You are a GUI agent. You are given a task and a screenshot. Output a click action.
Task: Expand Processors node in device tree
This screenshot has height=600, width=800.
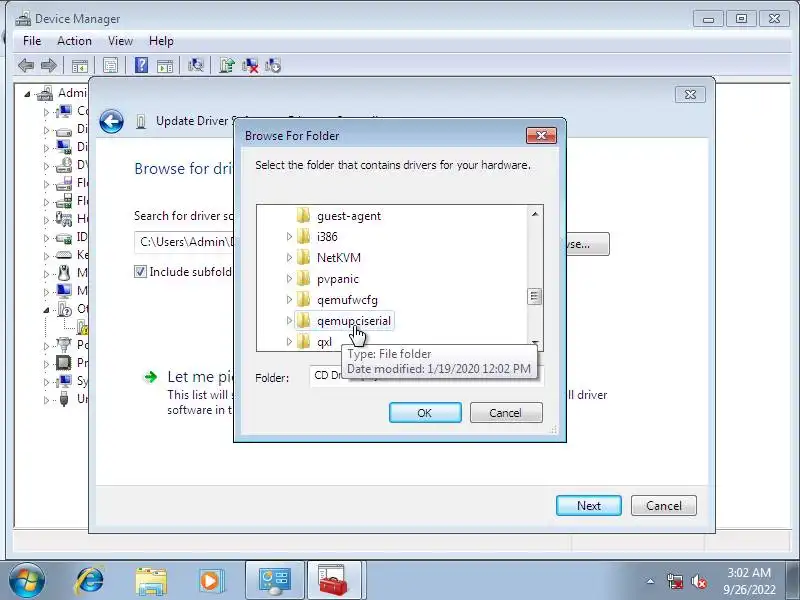46,364
